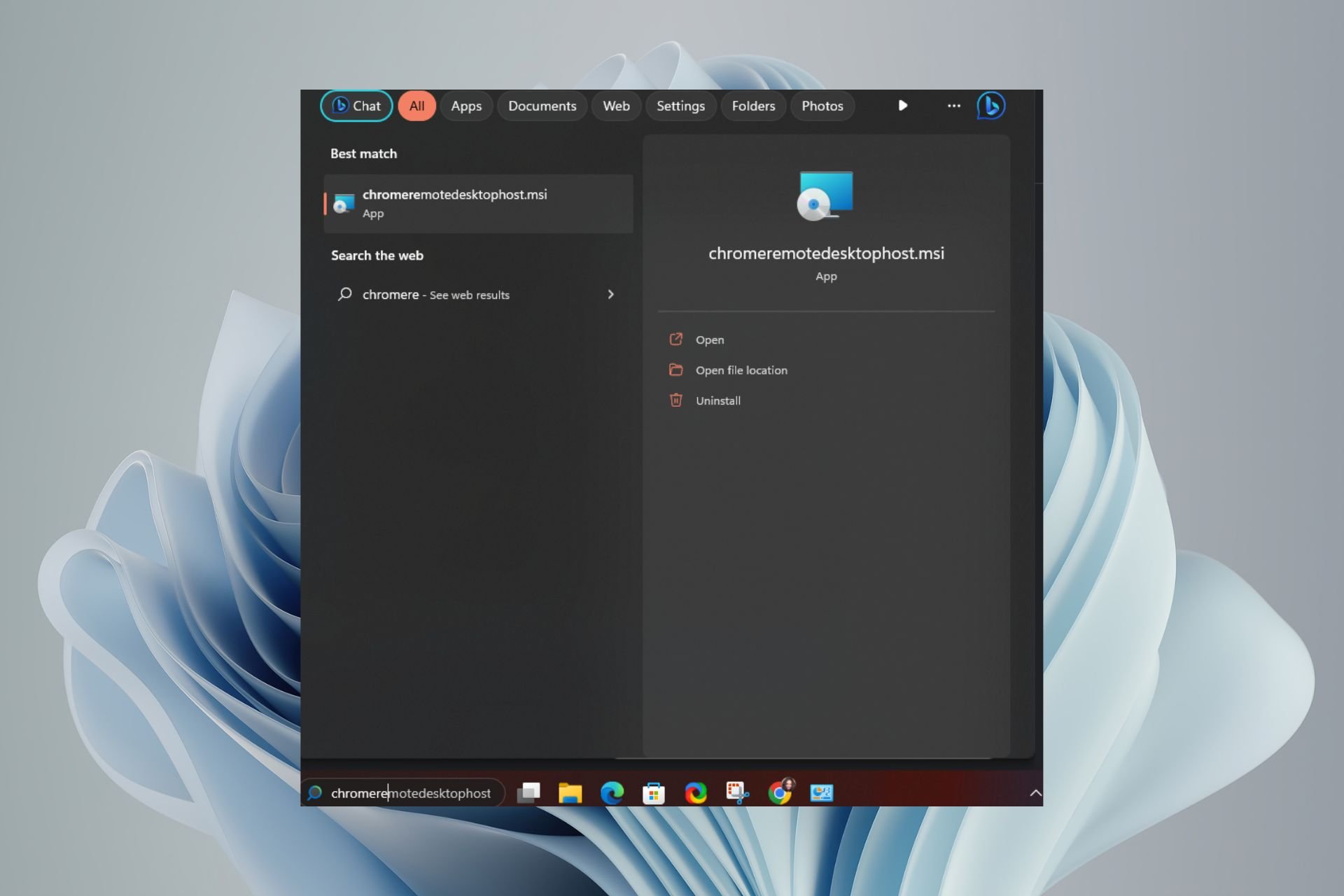Open the colorful swirl browser taskbar icon

click(x=696, y=792)
